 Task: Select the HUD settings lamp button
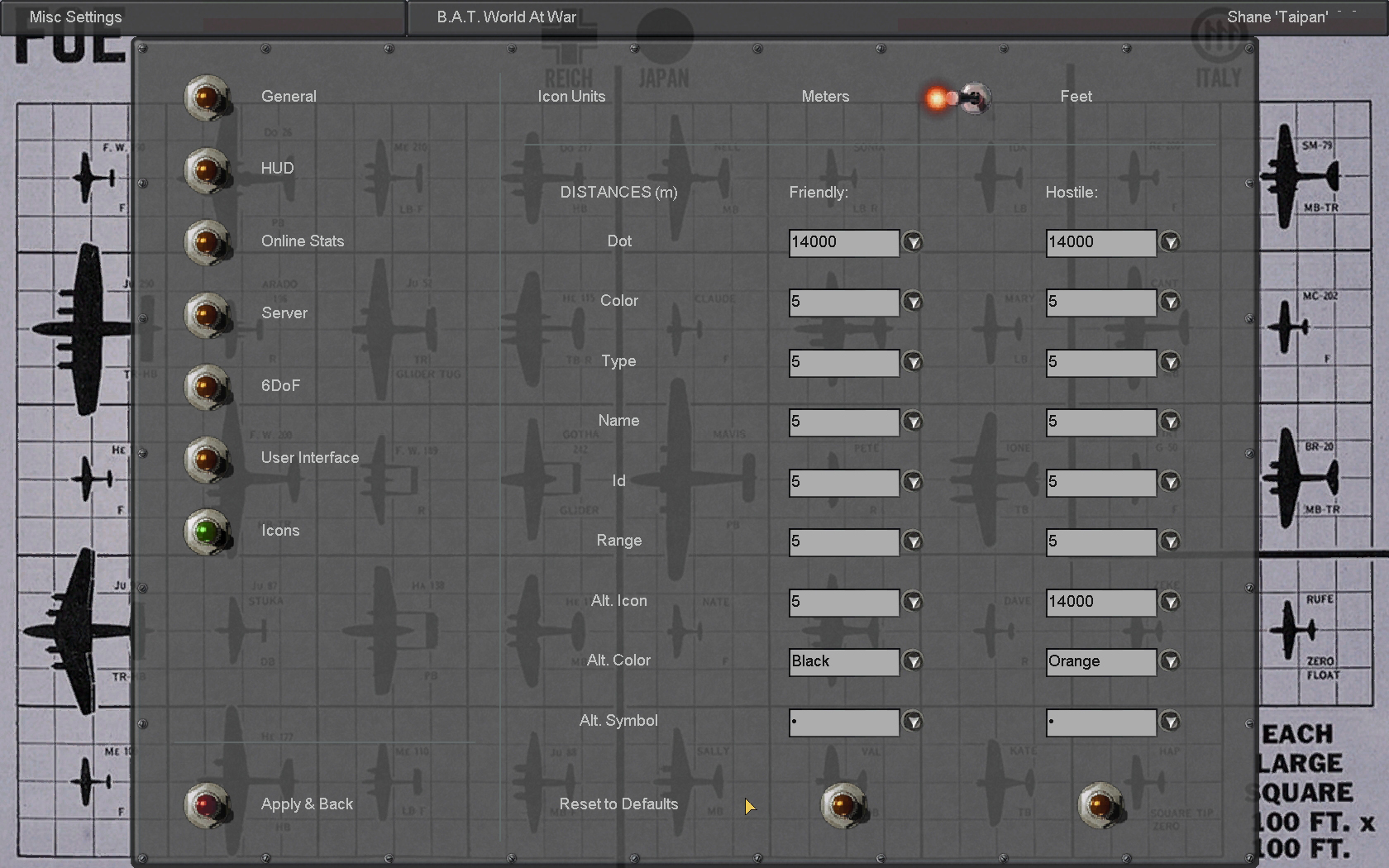click(207, 170)
